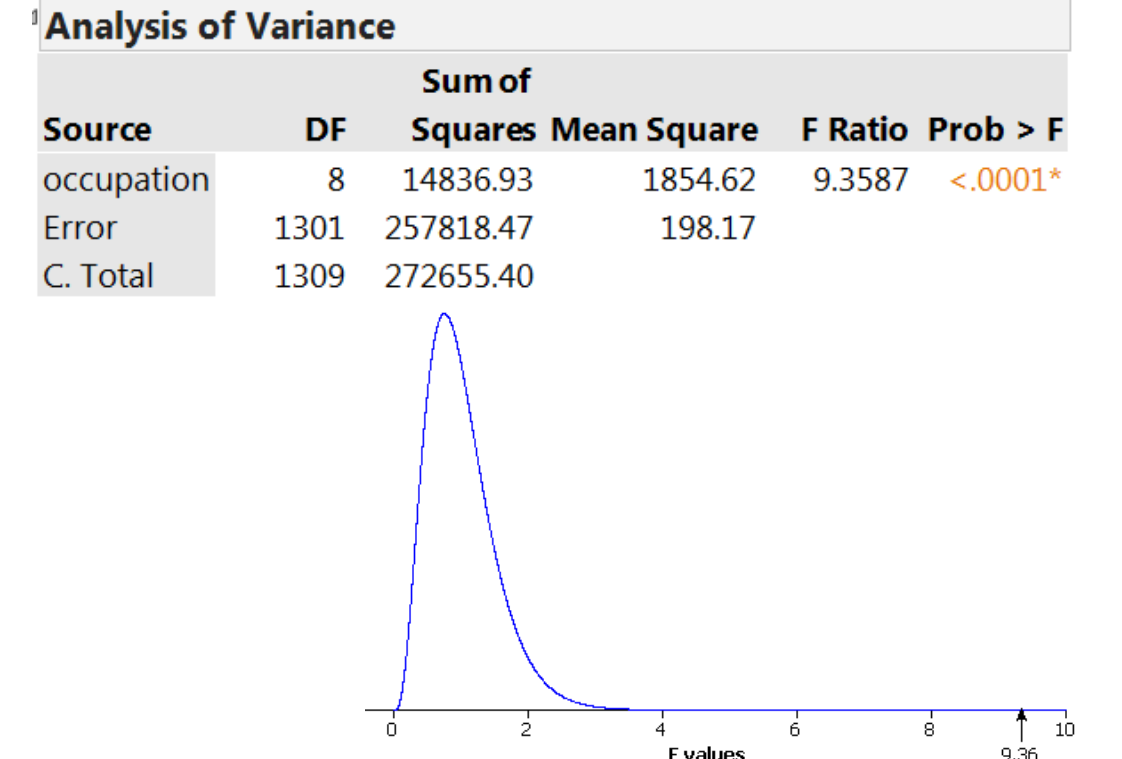The width and height of the screenshot is (1122, 759).
Task: Collapse the Analysis of Variance section header
Action: point(220,26)
